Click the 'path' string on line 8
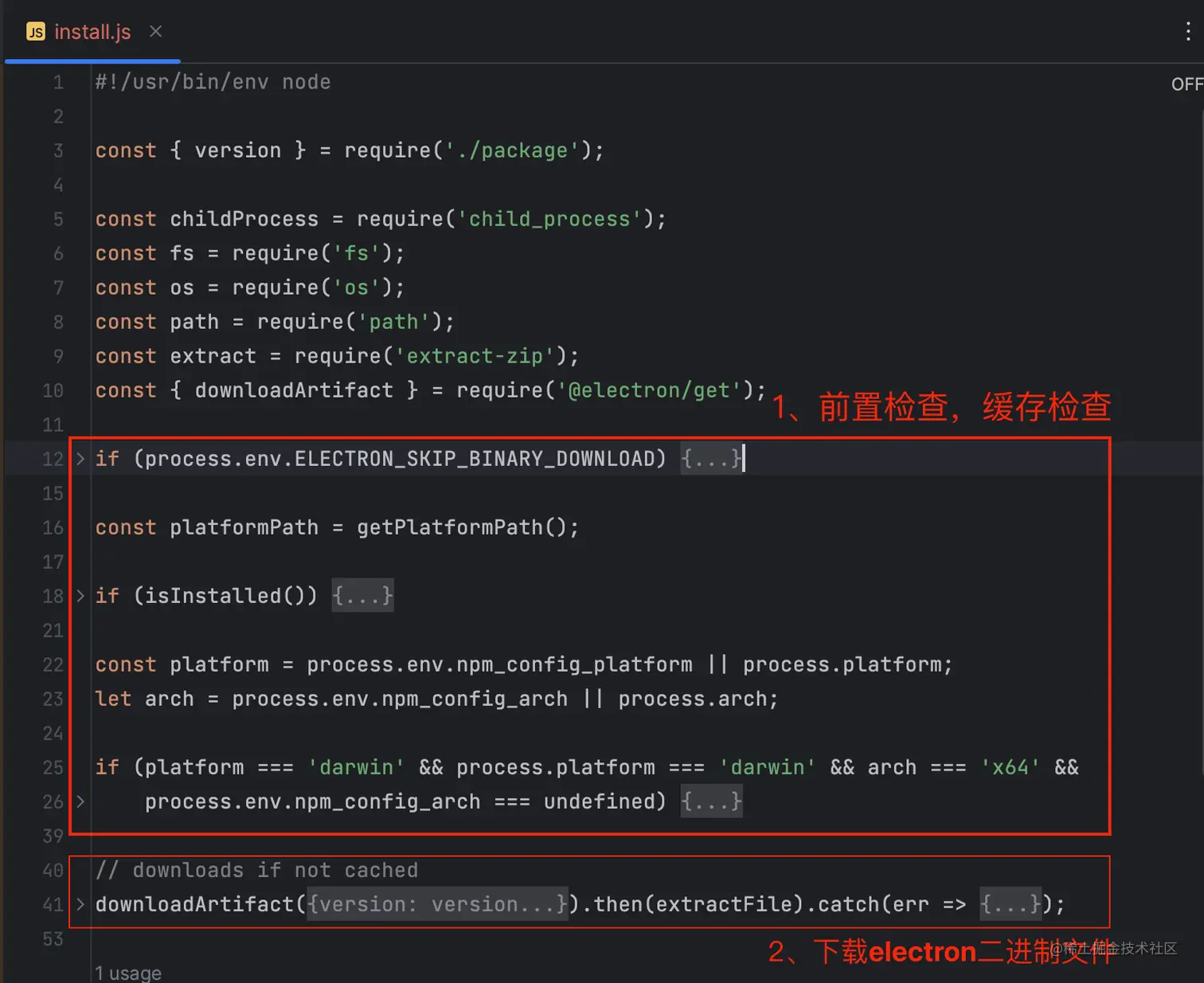This screenshot has height=983, width=1204. (394, 322)
